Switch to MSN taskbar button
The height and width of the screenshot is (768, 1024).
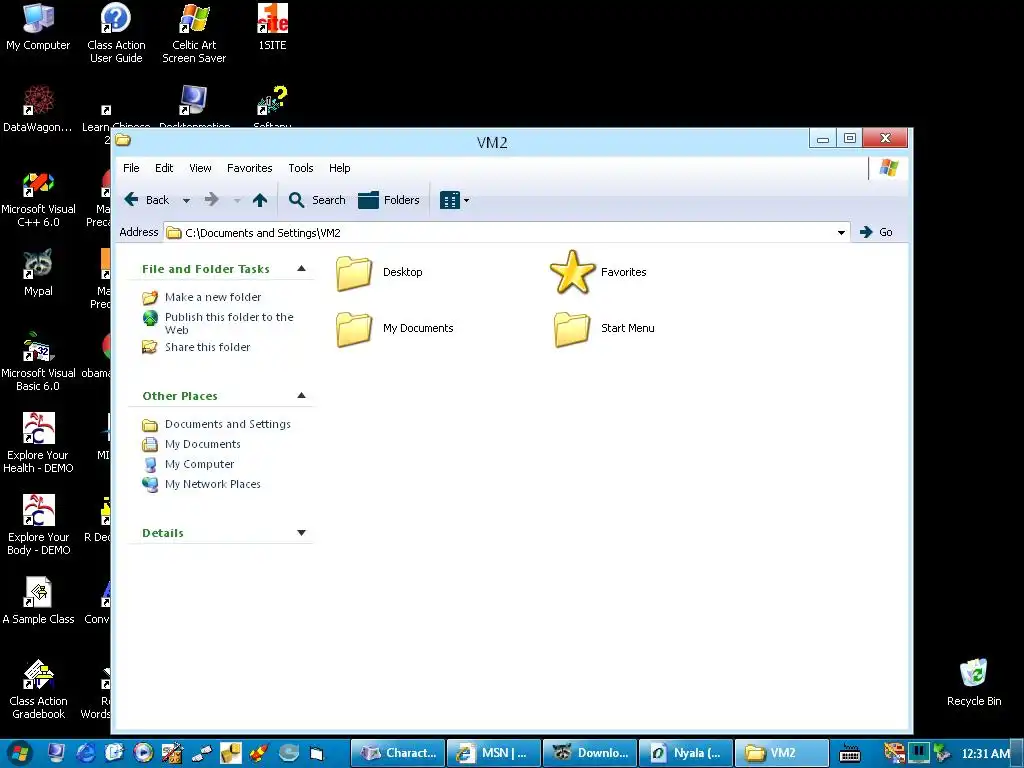[x=494, y=753]
